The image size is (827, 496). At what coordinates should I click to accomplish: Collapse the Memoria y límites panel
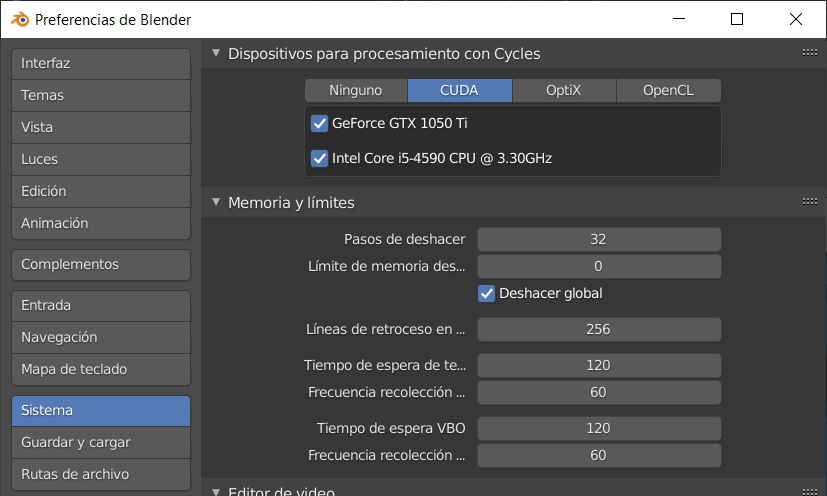(x=216, y=202)
